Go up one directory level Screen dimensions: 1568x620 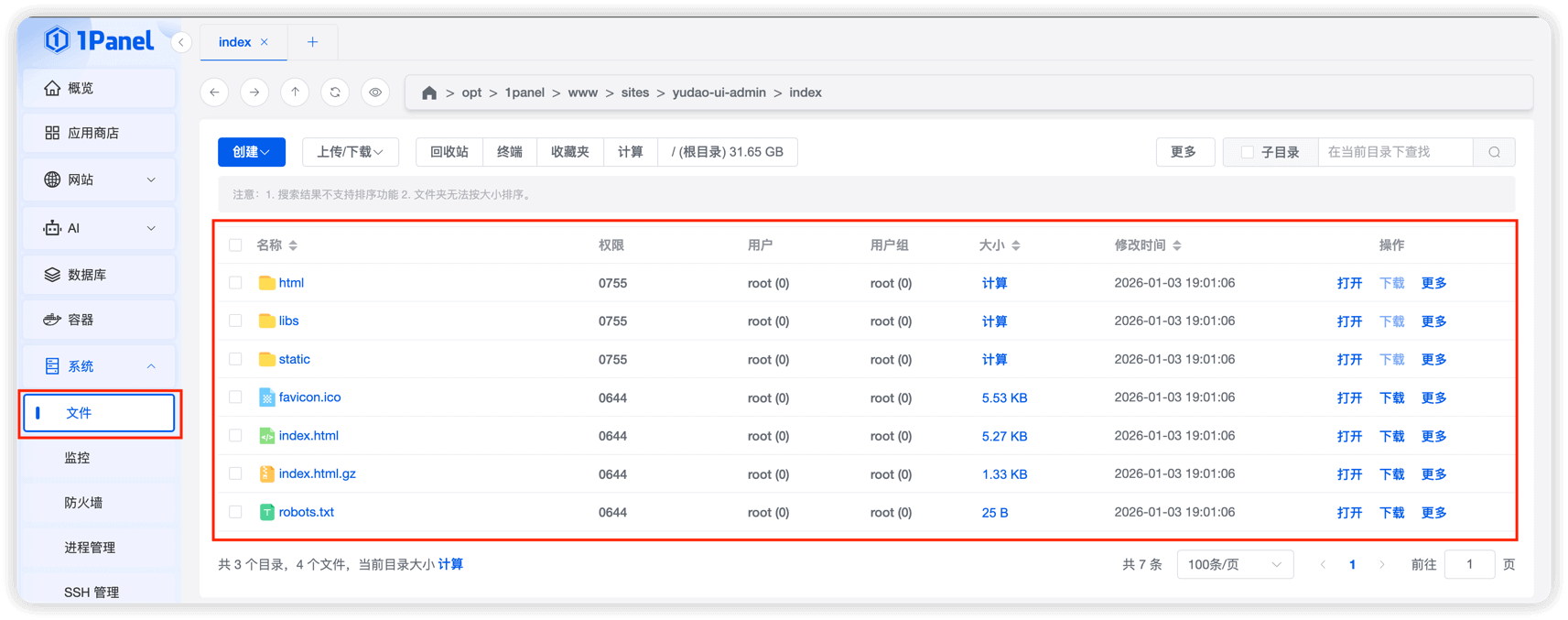point(295,92)
